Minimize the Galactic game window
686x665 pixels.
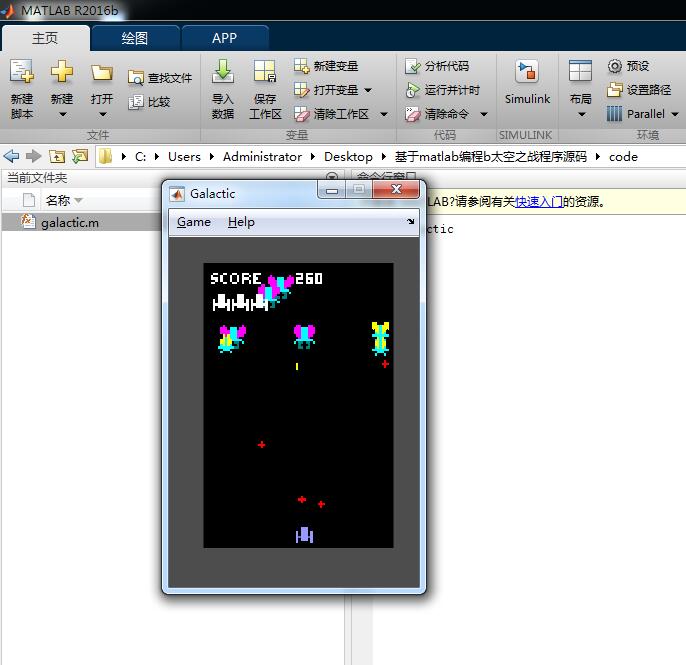(332, 189)
